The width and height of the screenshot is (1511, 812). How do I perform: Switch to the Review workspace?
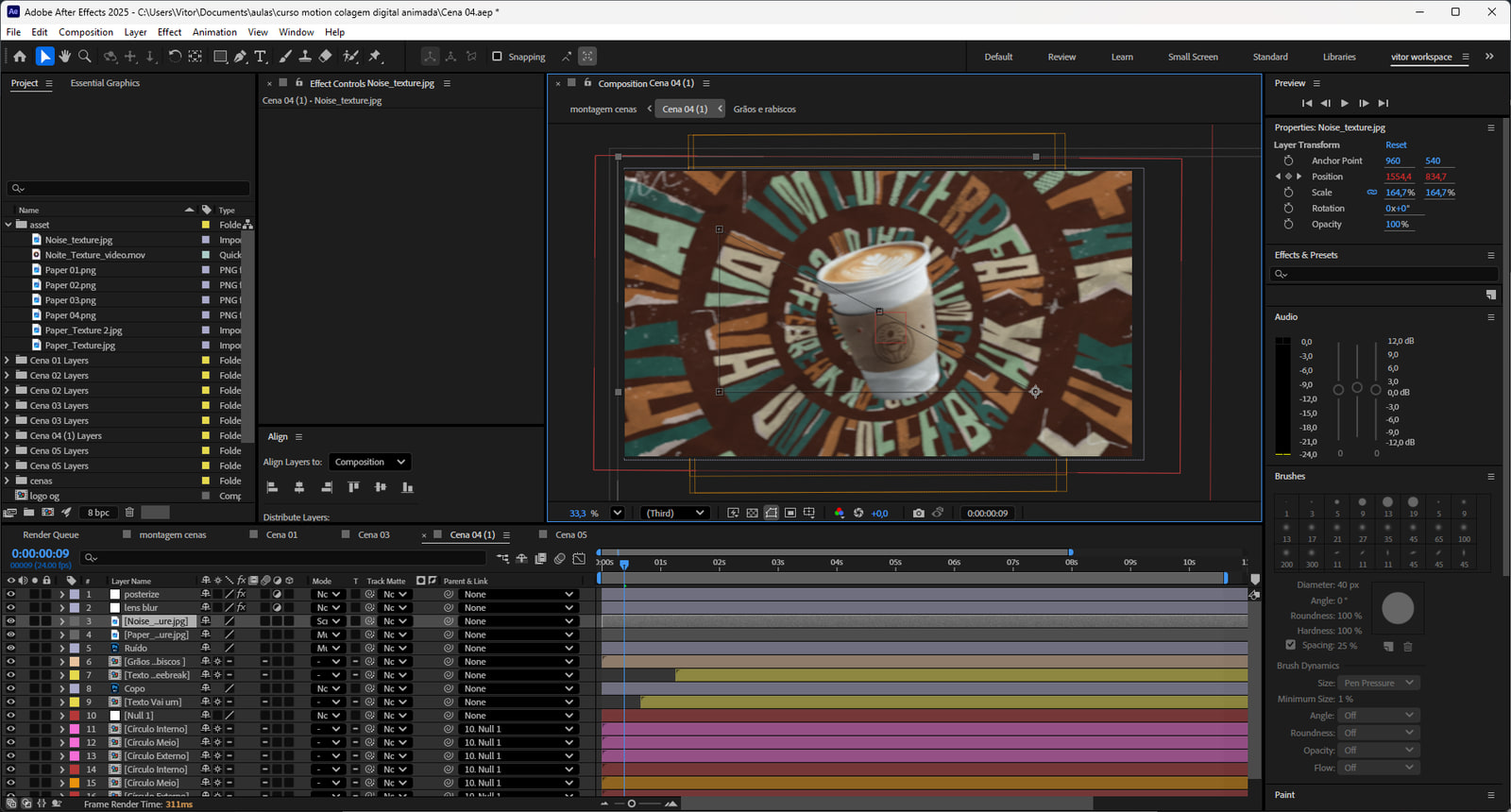tap(1061, 57)
